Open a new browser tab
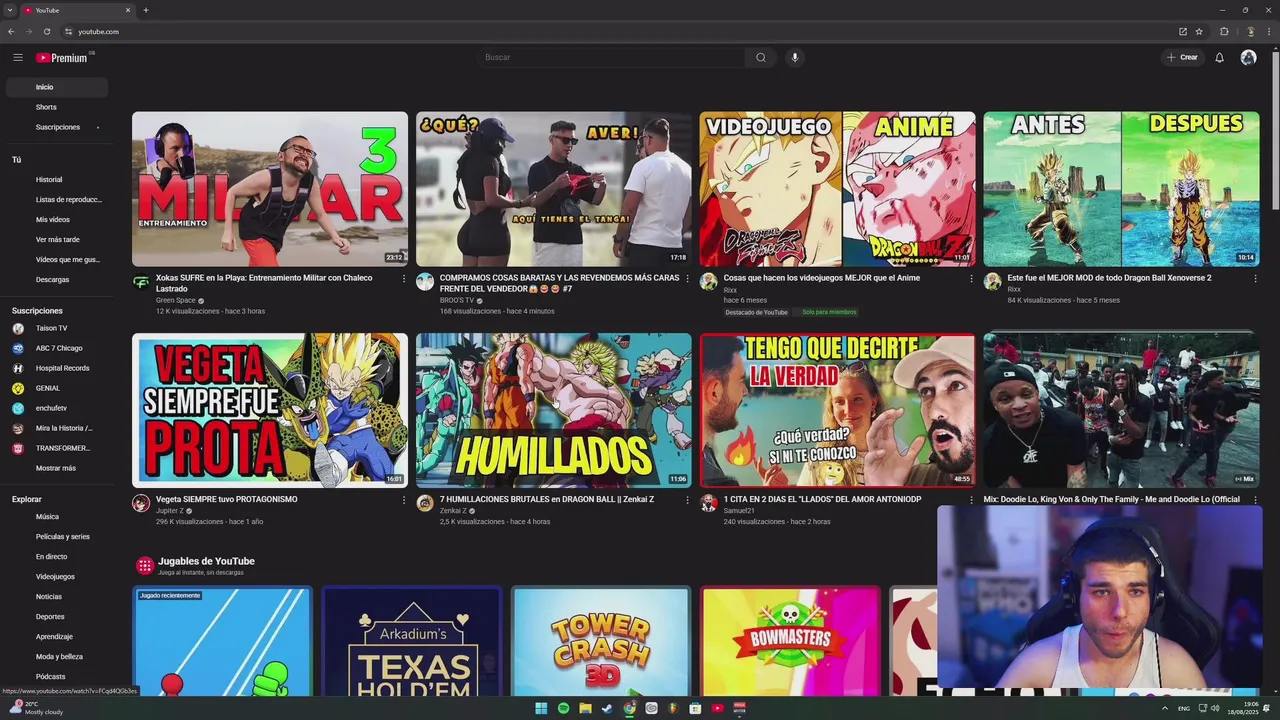 146,10
